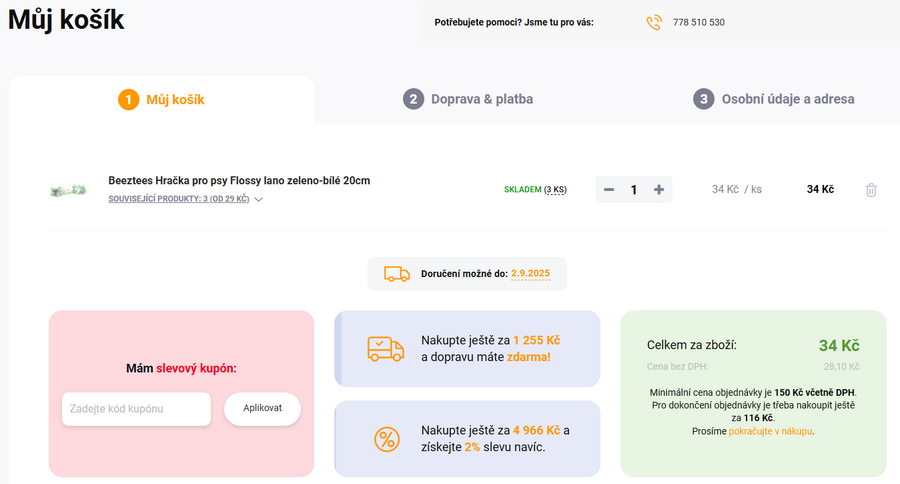Open the Beeztees Flossy rope product thumbnail
Image resolution: width=900 pixels, height=484 pixels.
pos(69,190)
